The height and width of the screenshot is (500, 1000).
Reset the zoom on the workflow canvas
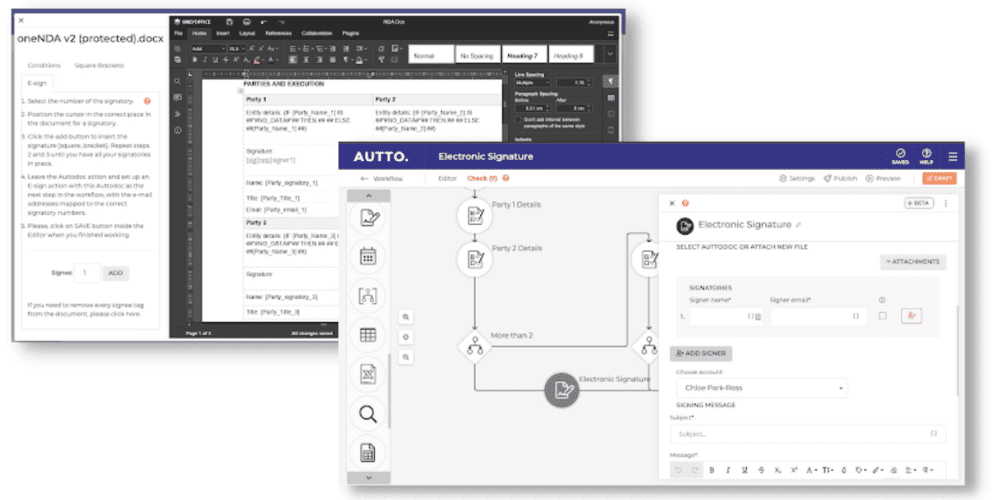point(406,337)
